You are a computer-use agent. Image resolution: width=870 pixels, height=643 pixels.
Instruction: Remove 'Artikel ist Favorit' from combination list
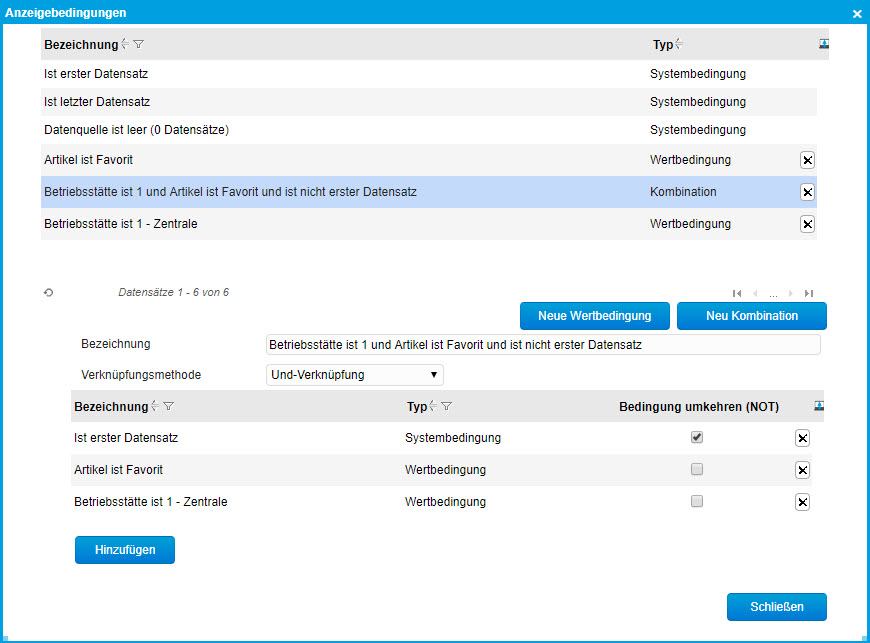point(802,470)
